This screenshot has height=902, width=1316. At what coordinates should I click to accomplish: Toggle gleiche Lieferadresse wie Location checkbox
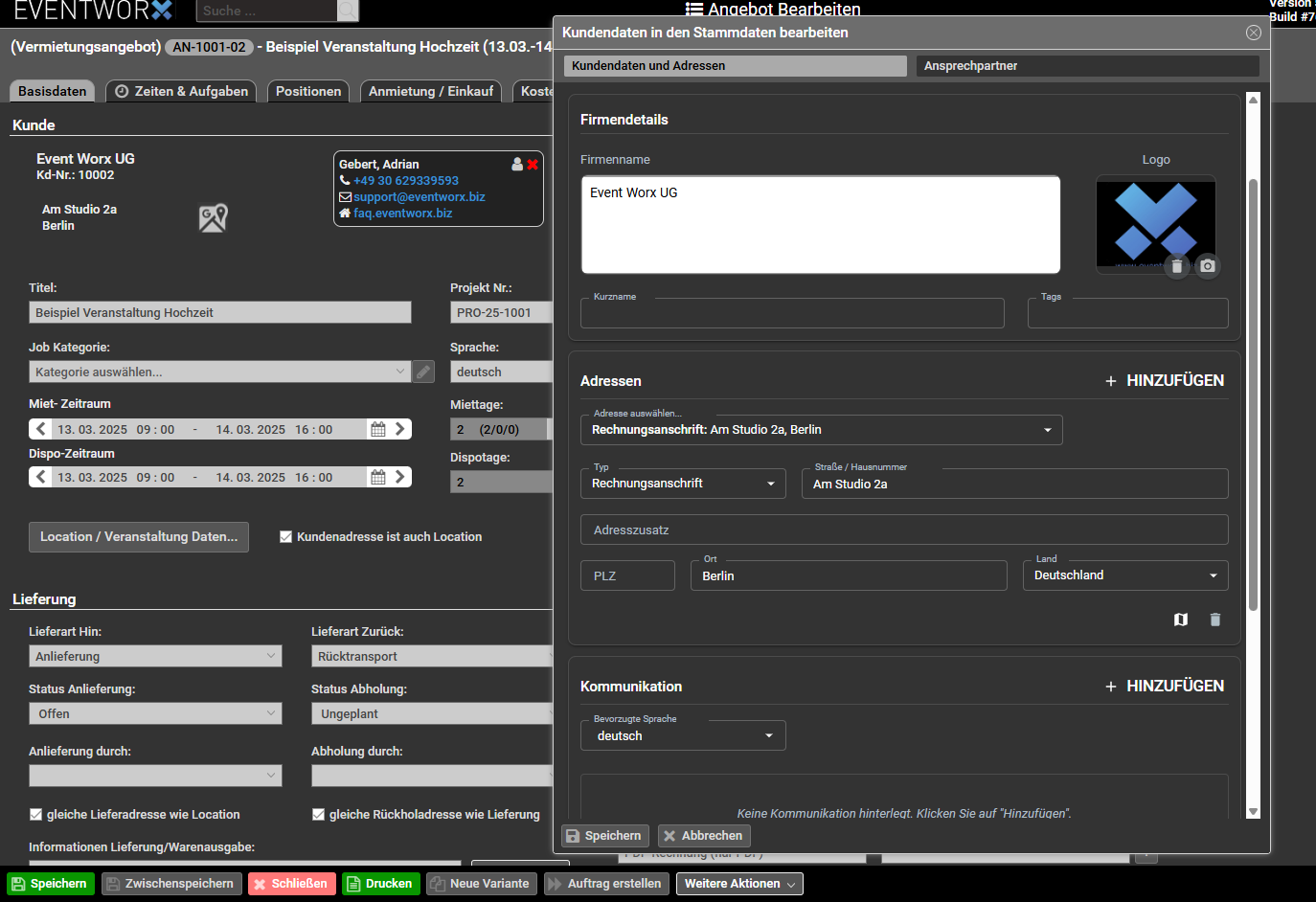pyautogui.click(x=35, y=815)
